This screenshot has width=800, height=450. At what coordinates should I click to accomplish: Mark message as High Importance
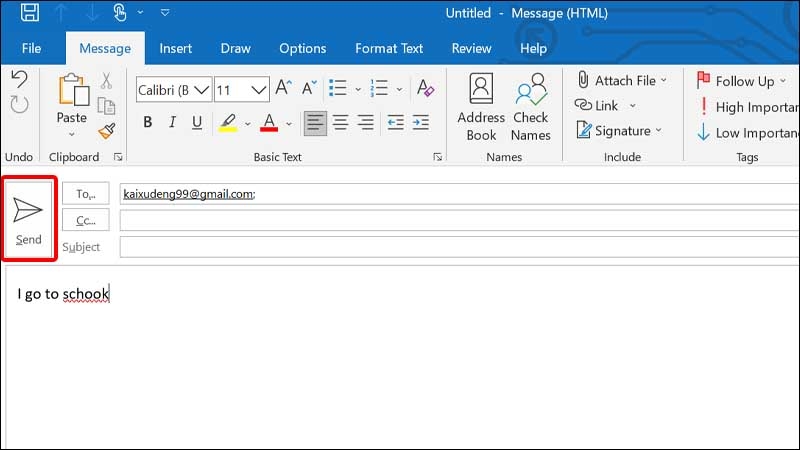coord(747,107)
